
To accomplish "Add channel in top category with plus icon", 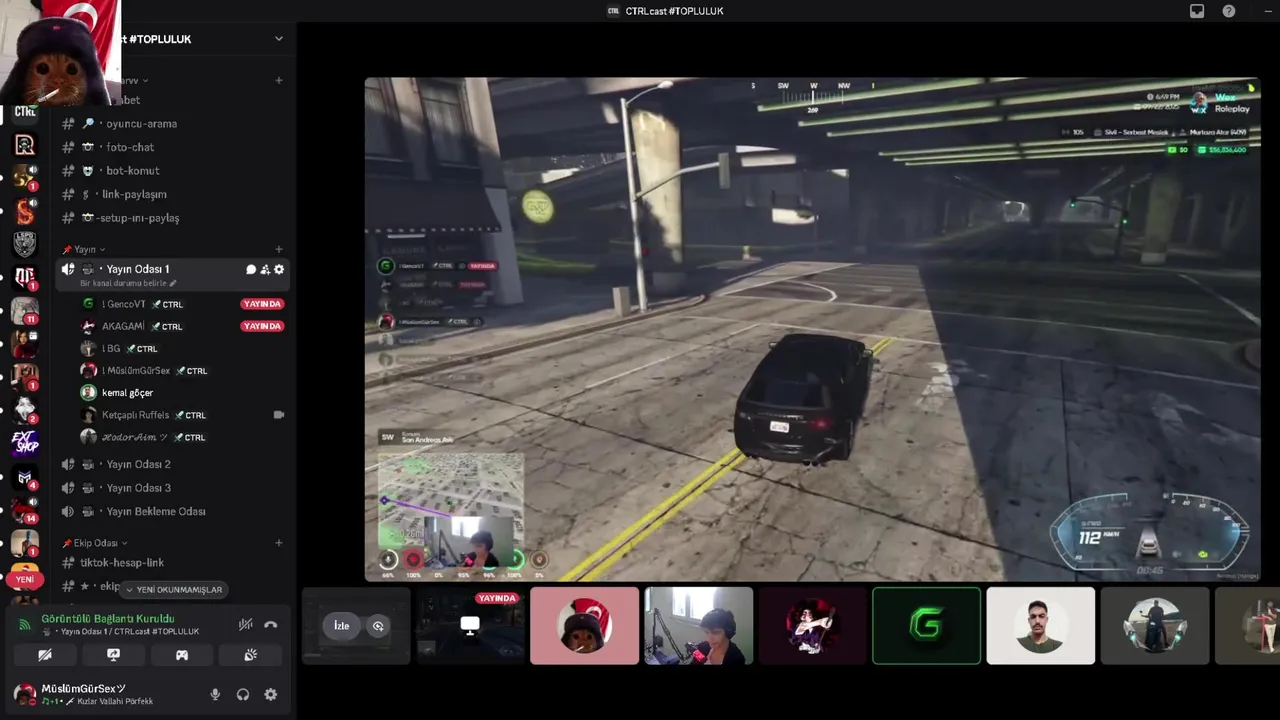I will [279, 80].
